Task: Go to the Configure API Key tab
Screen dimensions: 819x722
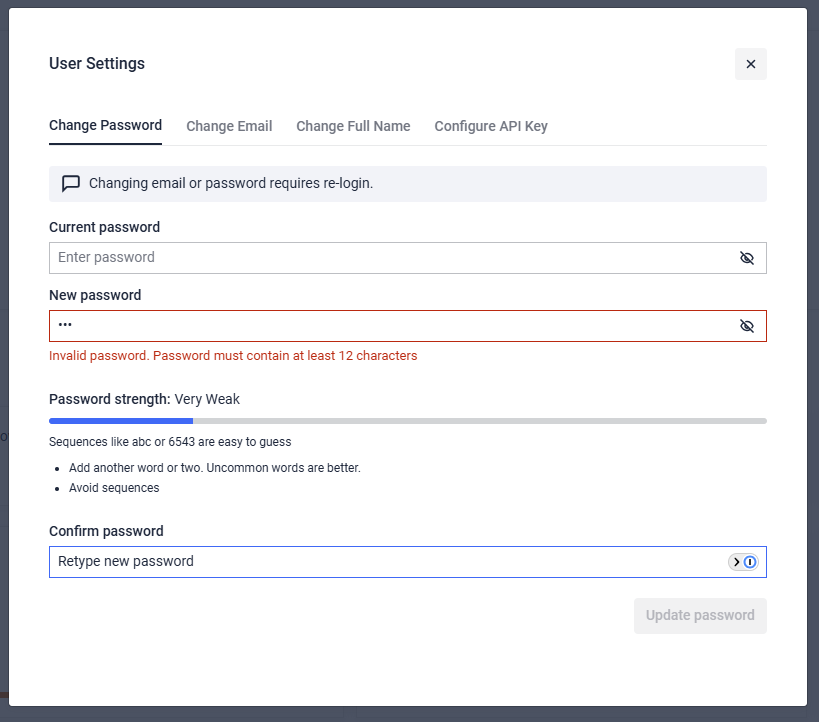Action: coord(490,126)
